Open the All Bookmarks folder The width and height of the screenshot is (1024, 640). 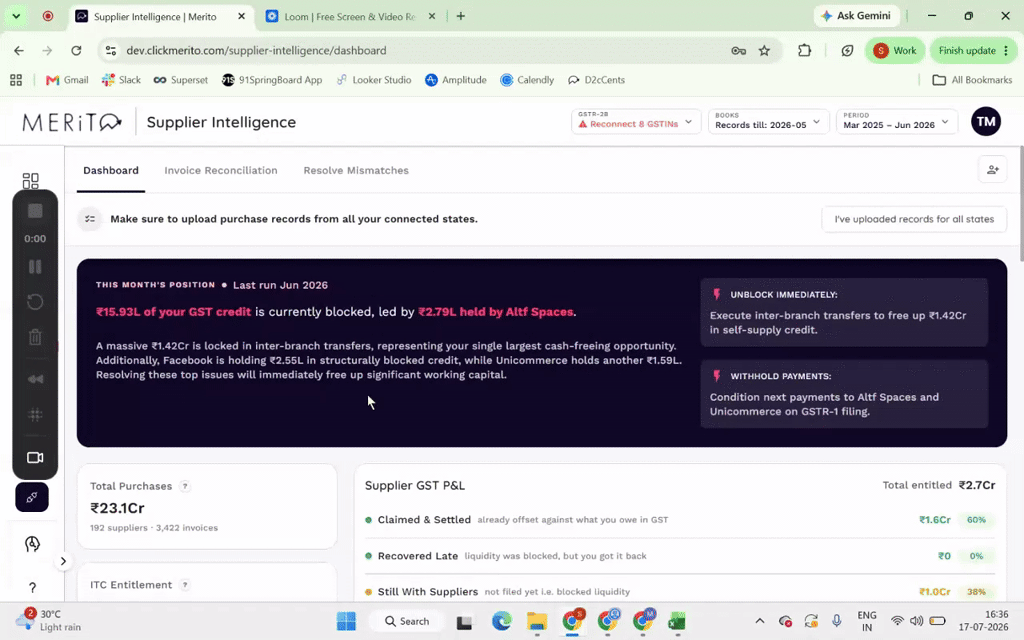(x=972, y=80)
